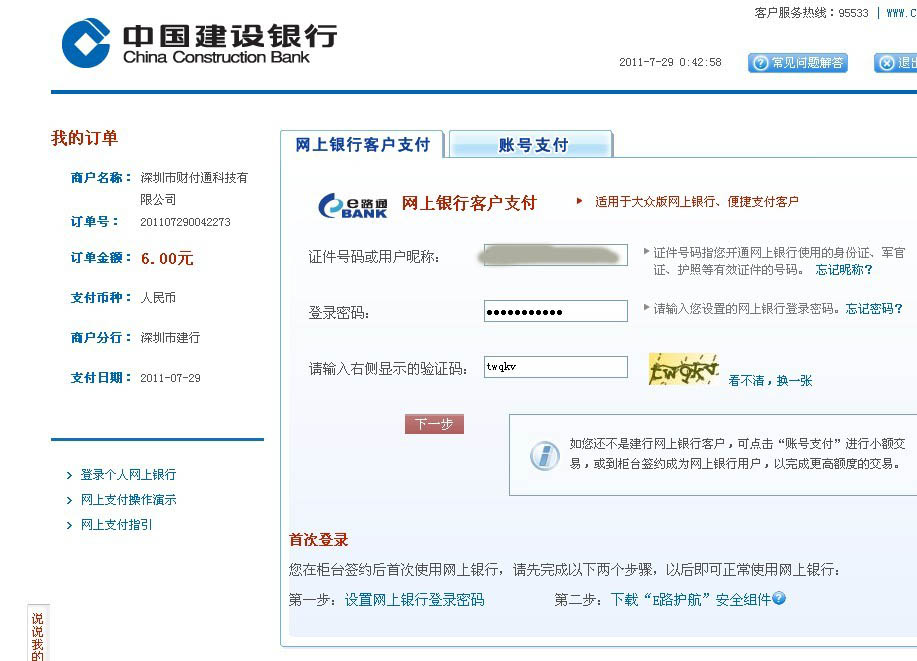Screen dimensions: 917x661
Task: Click the 忘记密码? link
Action: [x=874, y=308]
